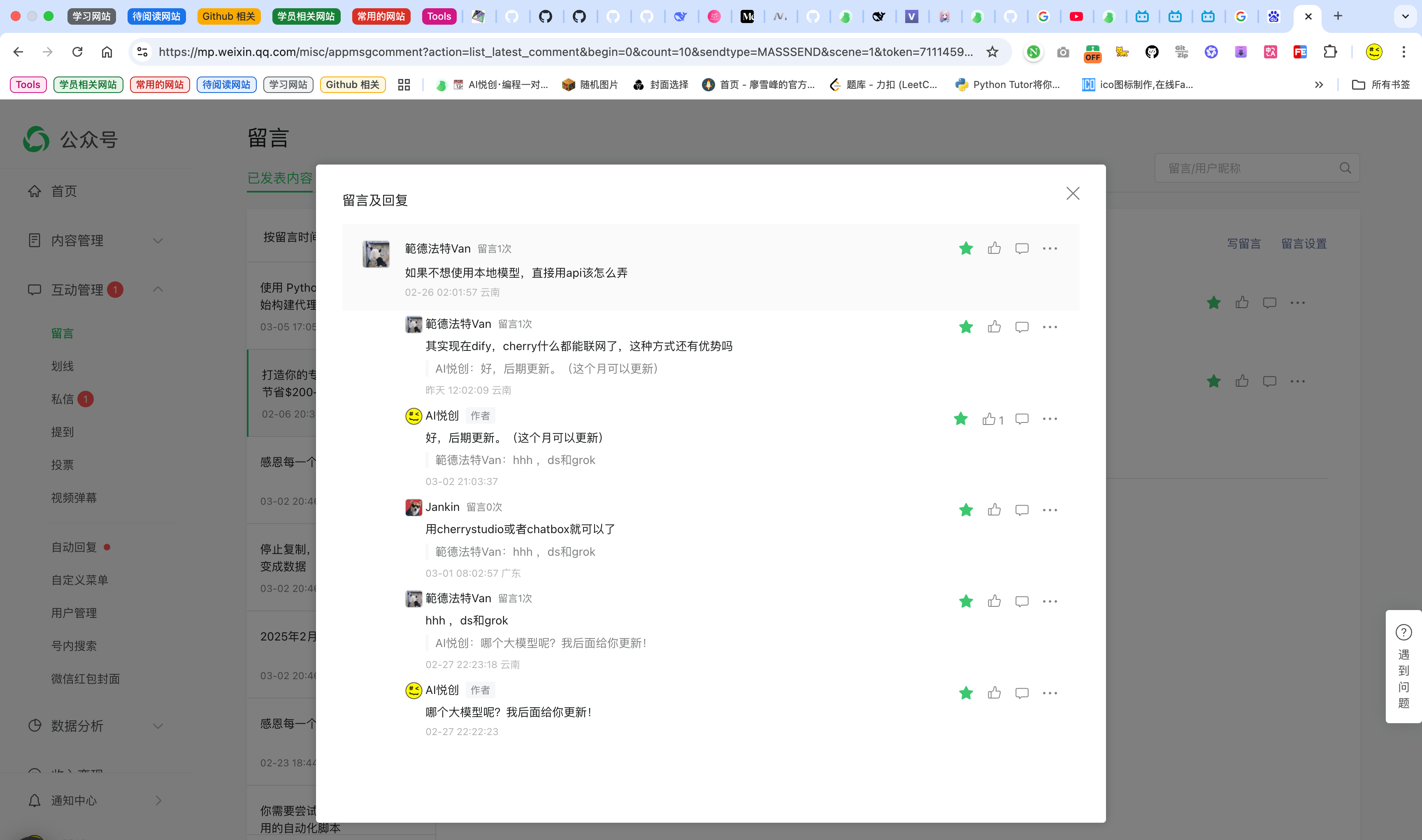Viewport: 1422px width, 840px height.
Task: Like the '哪个大模型呢' author reply
Action: pyautogui.click(x=994, y=693)
